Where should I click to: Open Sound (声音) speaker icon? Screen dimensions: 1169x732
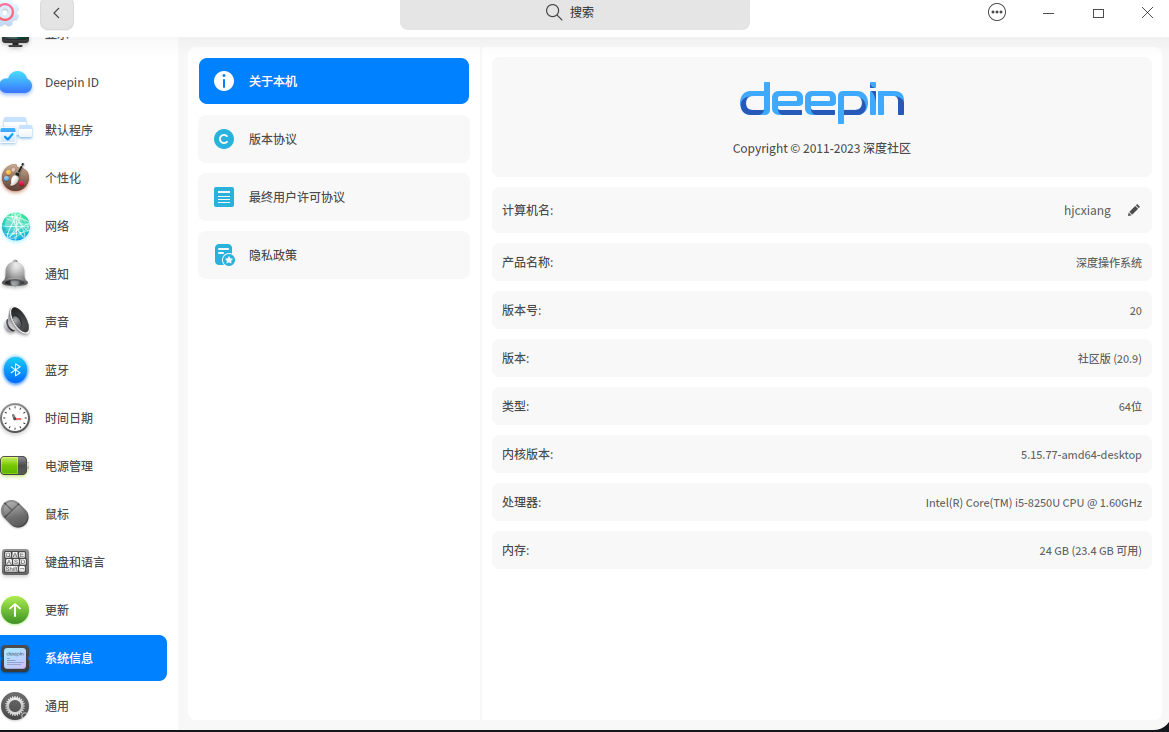point(16,322)
